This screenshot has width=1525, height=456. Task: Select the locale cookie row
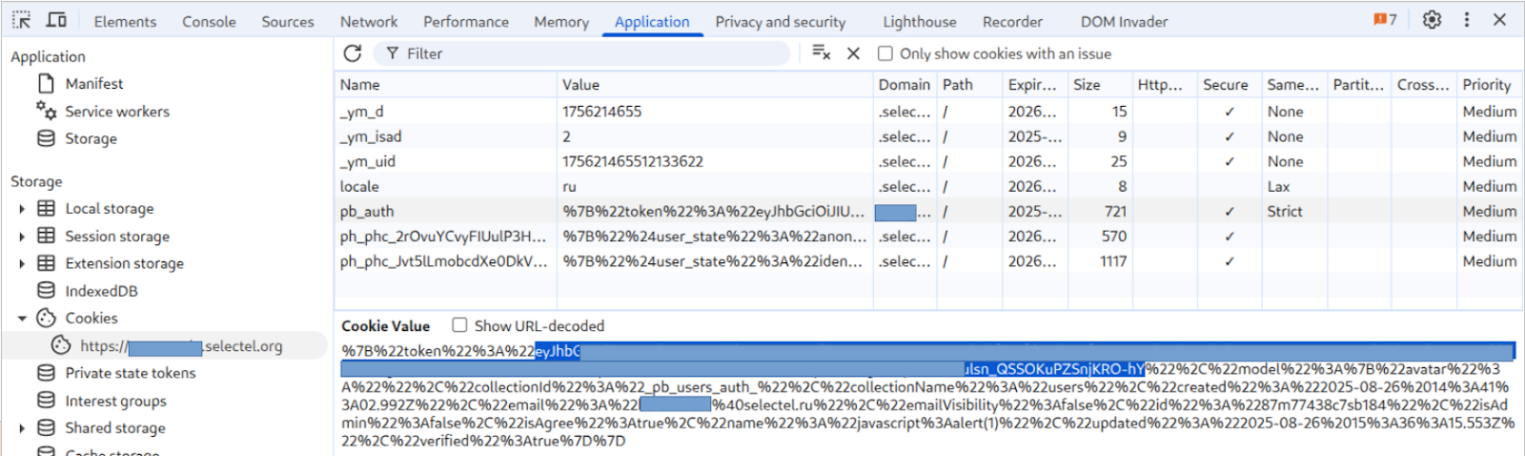929,187
